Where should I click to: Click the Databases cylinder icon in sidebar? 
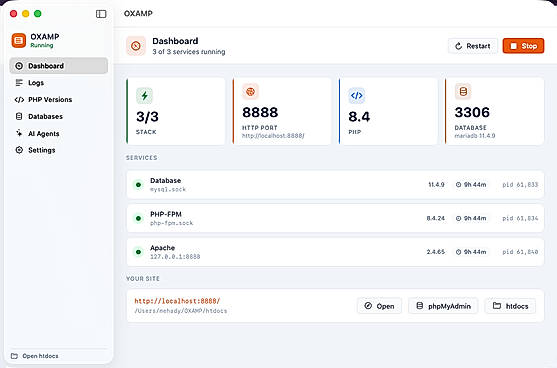[x=19, y=116]
